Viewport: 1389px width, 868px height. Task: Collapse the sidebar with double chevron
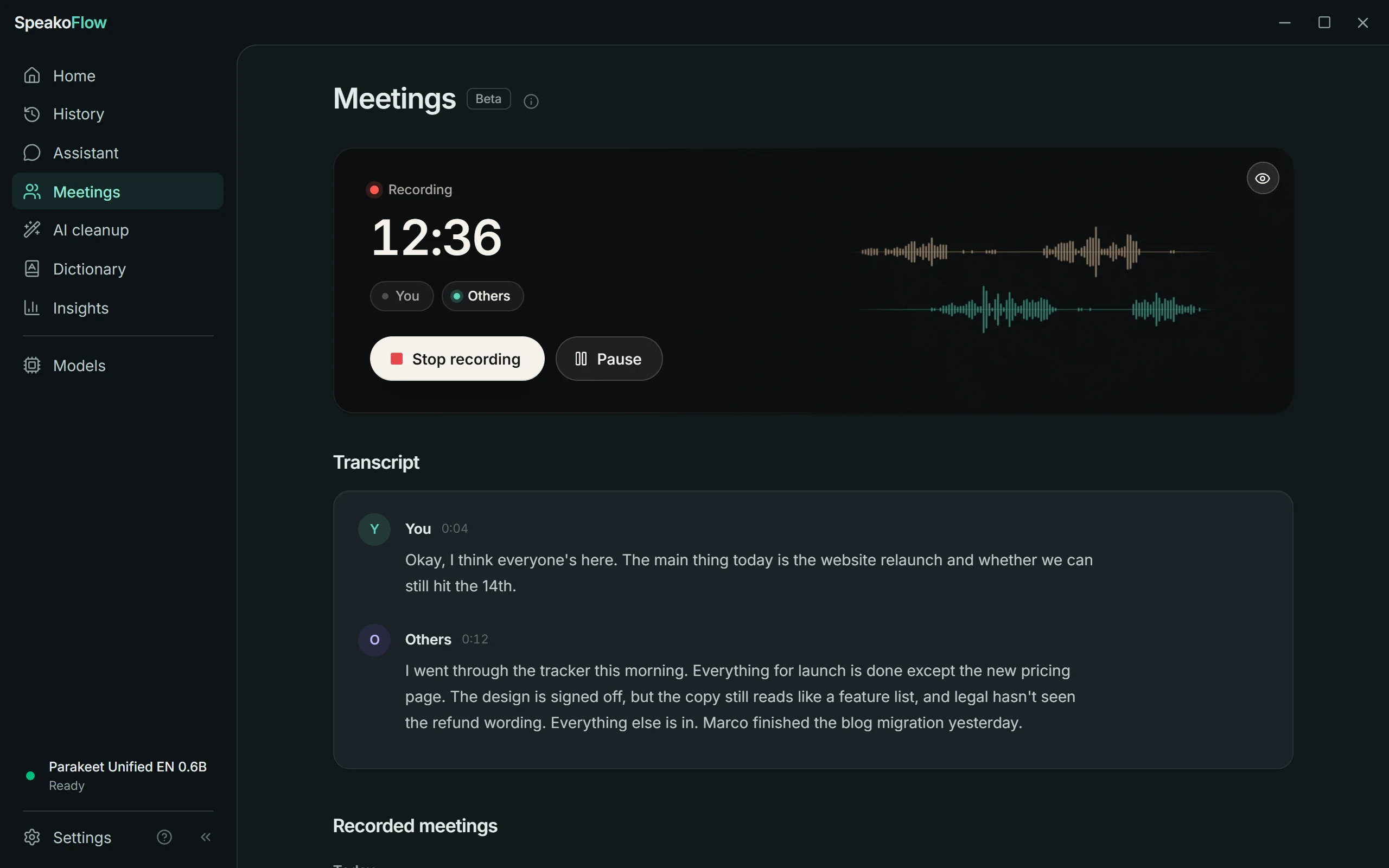pos(206,837)
